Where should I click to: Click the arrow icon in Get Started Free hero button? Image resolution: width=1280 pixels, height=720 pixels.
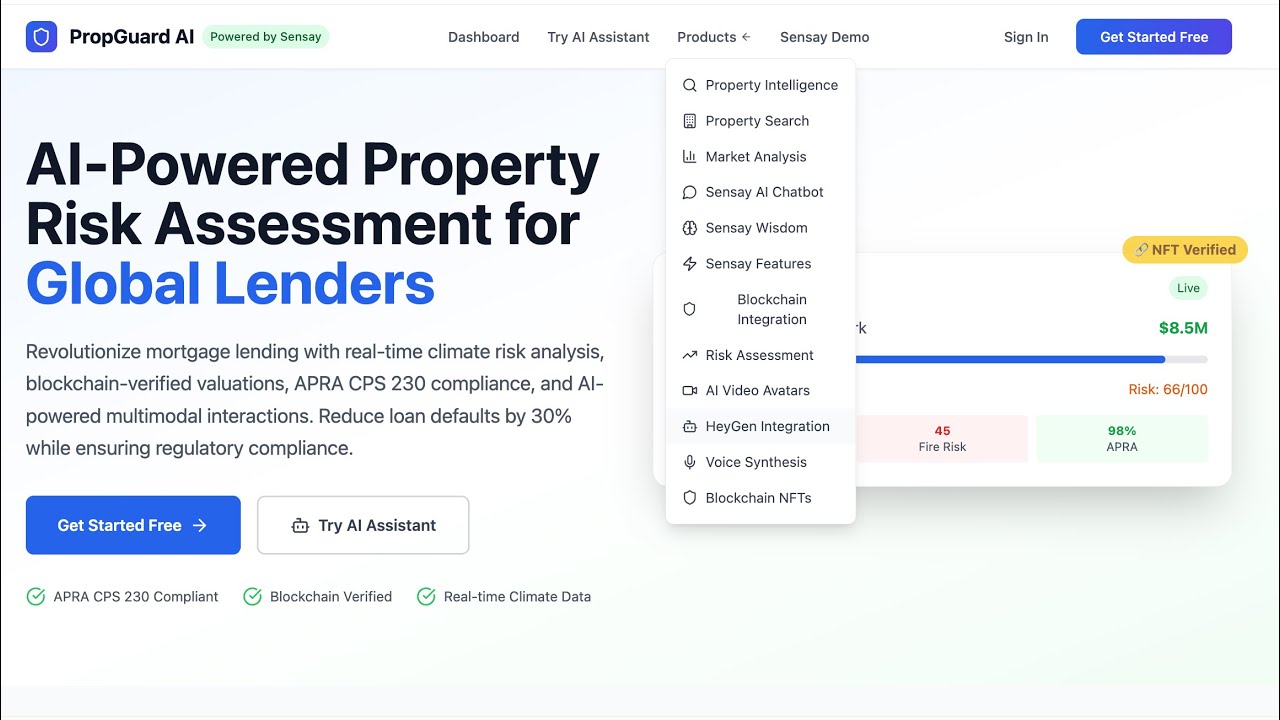pyautogui.click(x=200, y=525)
